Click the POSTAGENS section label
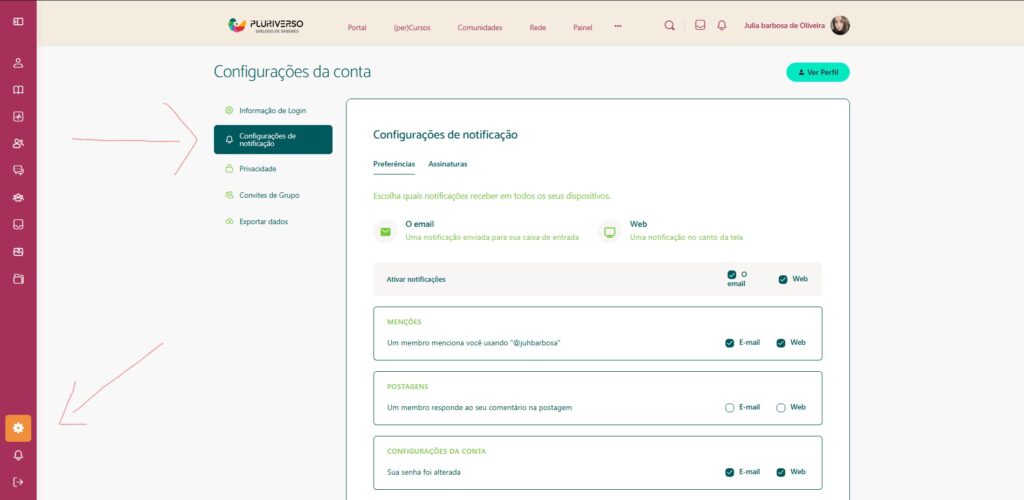The image size is (1024, 500). [408, 386]
